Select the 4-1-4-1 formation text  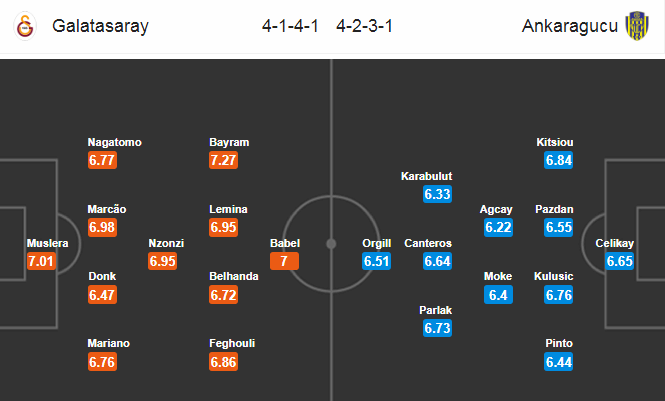tap(290, 26)
